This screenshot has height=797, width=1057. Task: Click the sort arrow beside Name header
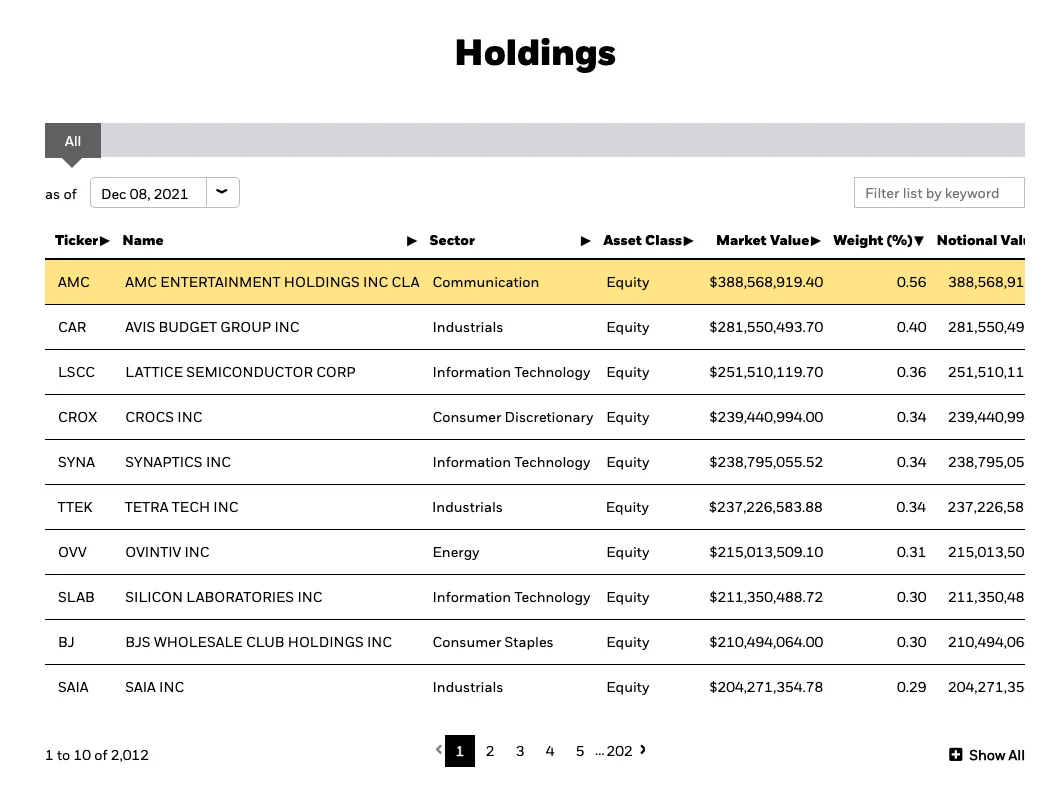tap(412, 241)
